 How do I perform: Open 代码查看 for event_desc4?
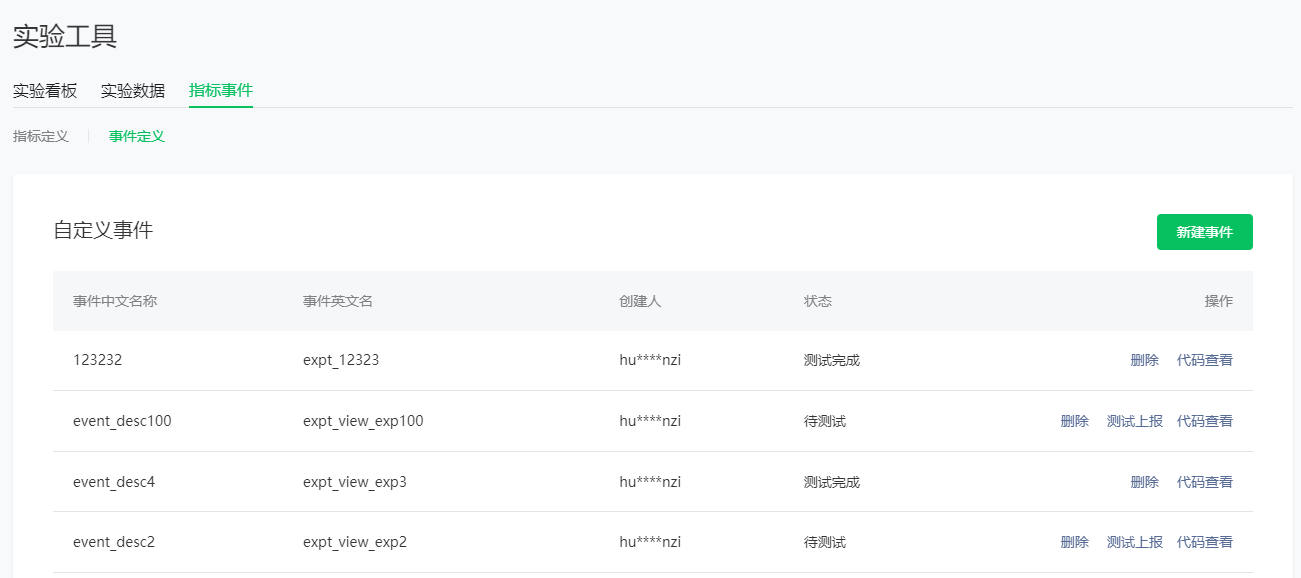[1204, 482]
